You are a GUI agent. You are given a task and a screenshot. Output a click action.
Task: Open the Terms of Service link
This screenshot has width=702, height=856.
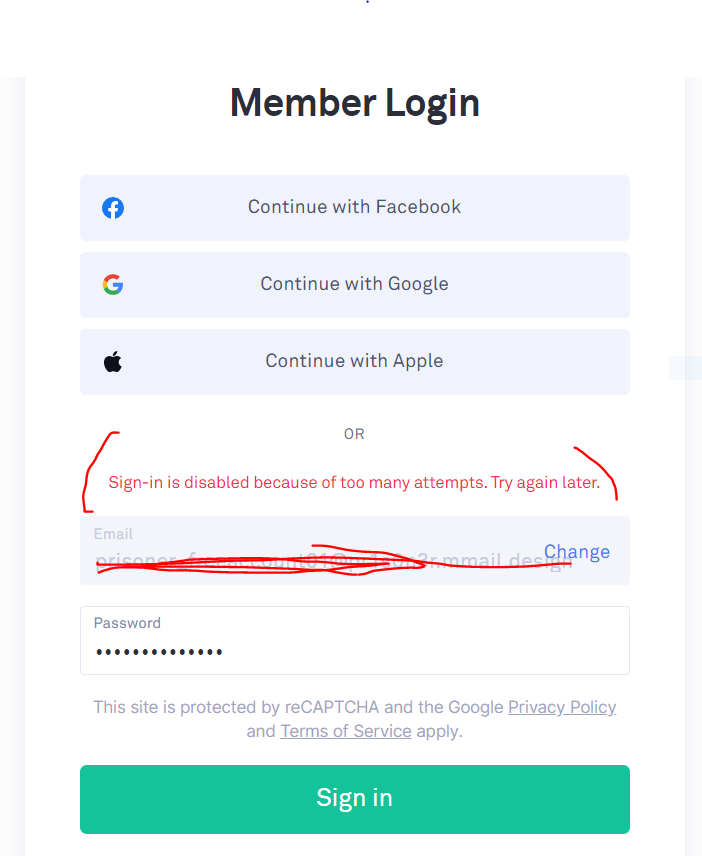coord(346,731)
